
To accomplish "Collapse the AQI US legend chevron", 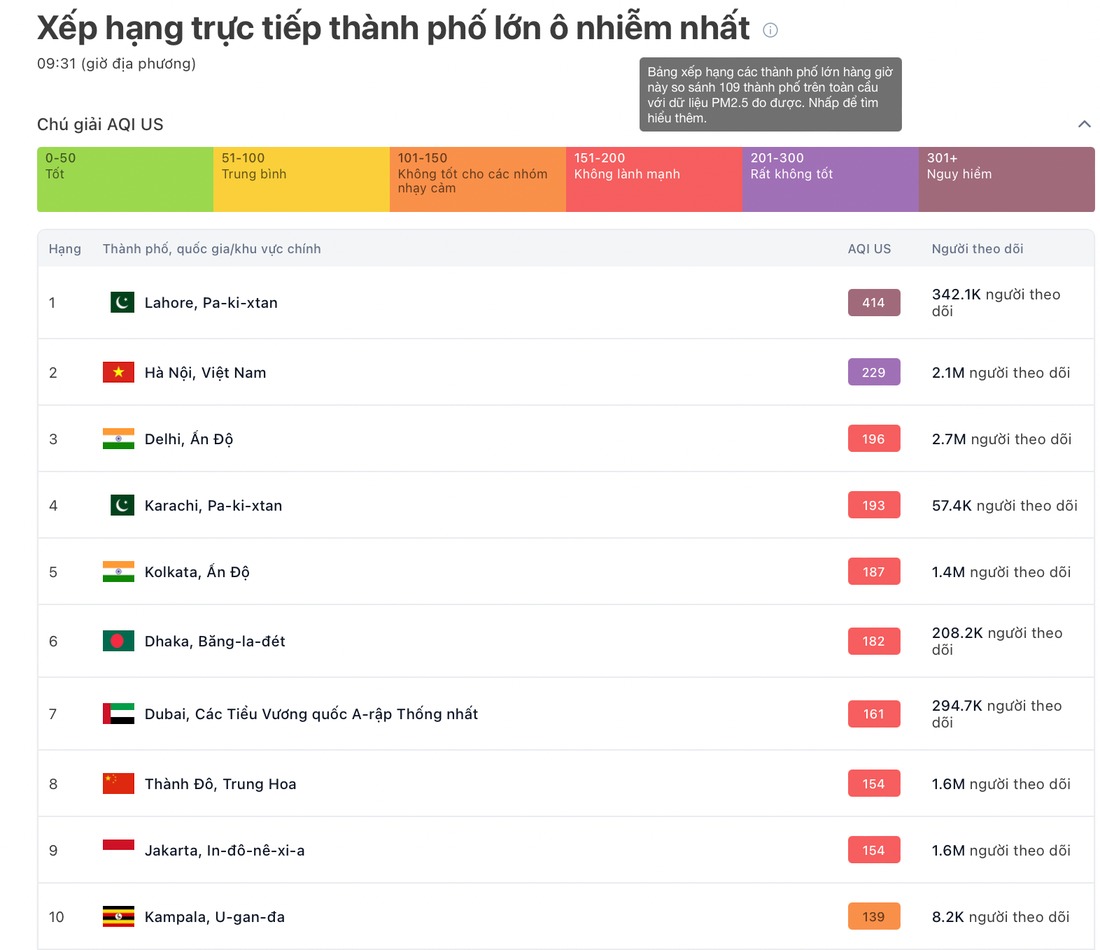I will coord(1084,124).
